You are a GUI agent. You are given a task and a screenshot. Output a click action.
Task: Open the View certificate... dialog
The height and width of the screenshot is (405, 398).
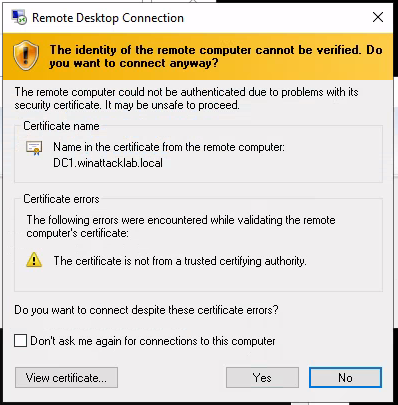pos(66,378)
